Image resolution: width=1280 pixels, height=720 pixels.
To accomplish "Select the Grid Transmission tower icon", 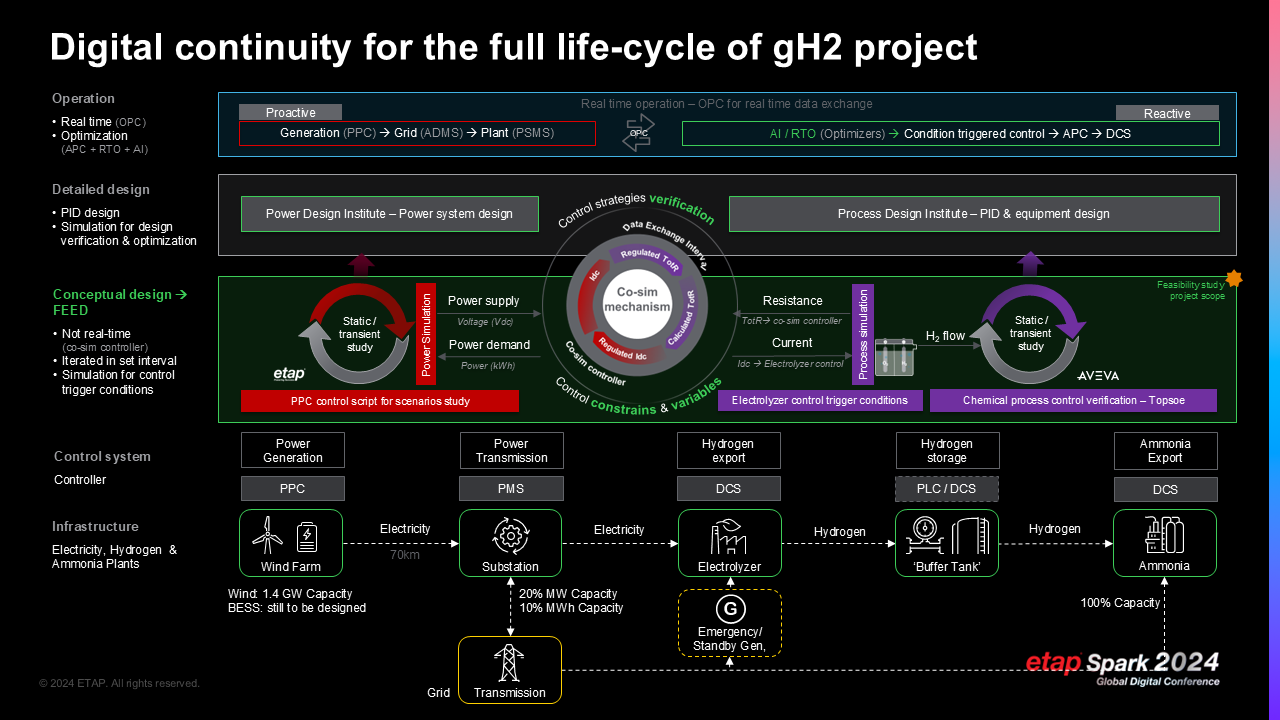I will (x=510, y=663).
